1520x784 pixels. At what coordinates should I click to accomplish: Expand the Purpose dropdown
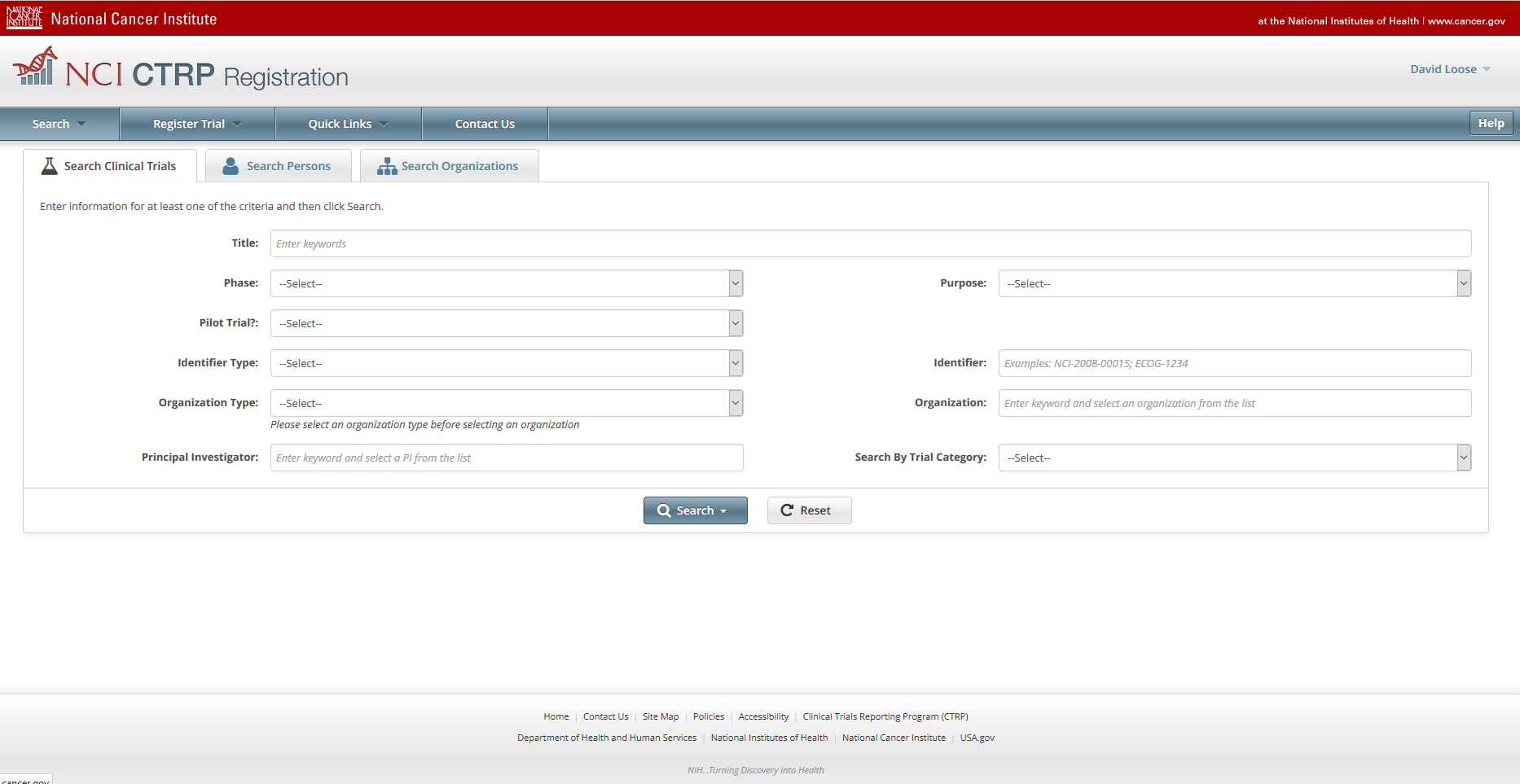coord(1235,283)
